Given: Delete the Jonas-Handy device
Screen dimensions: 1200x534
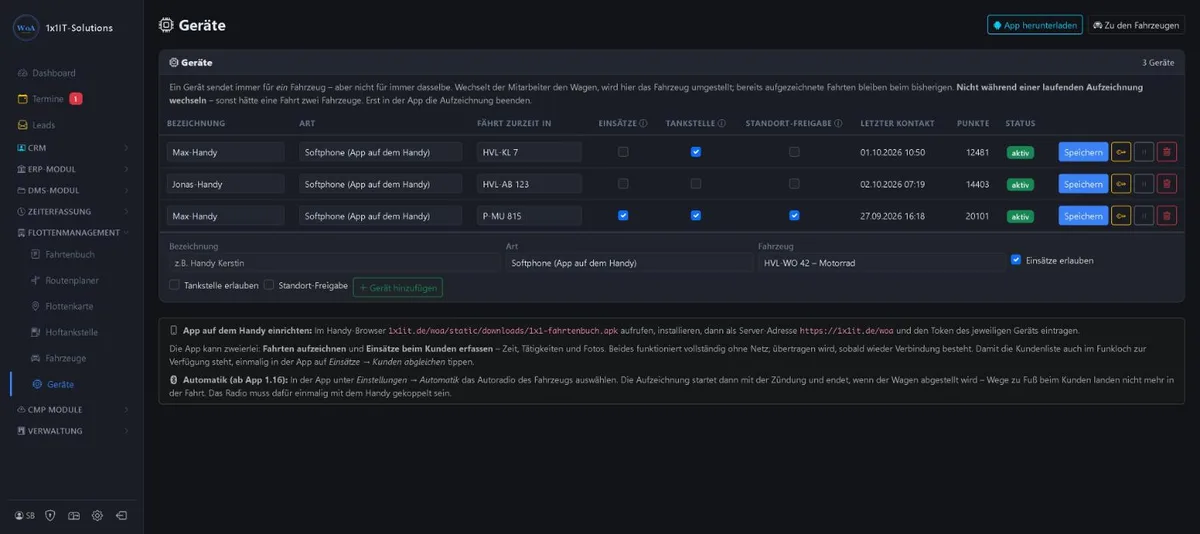Looking at the screenshot, I should click(1167, 184).
